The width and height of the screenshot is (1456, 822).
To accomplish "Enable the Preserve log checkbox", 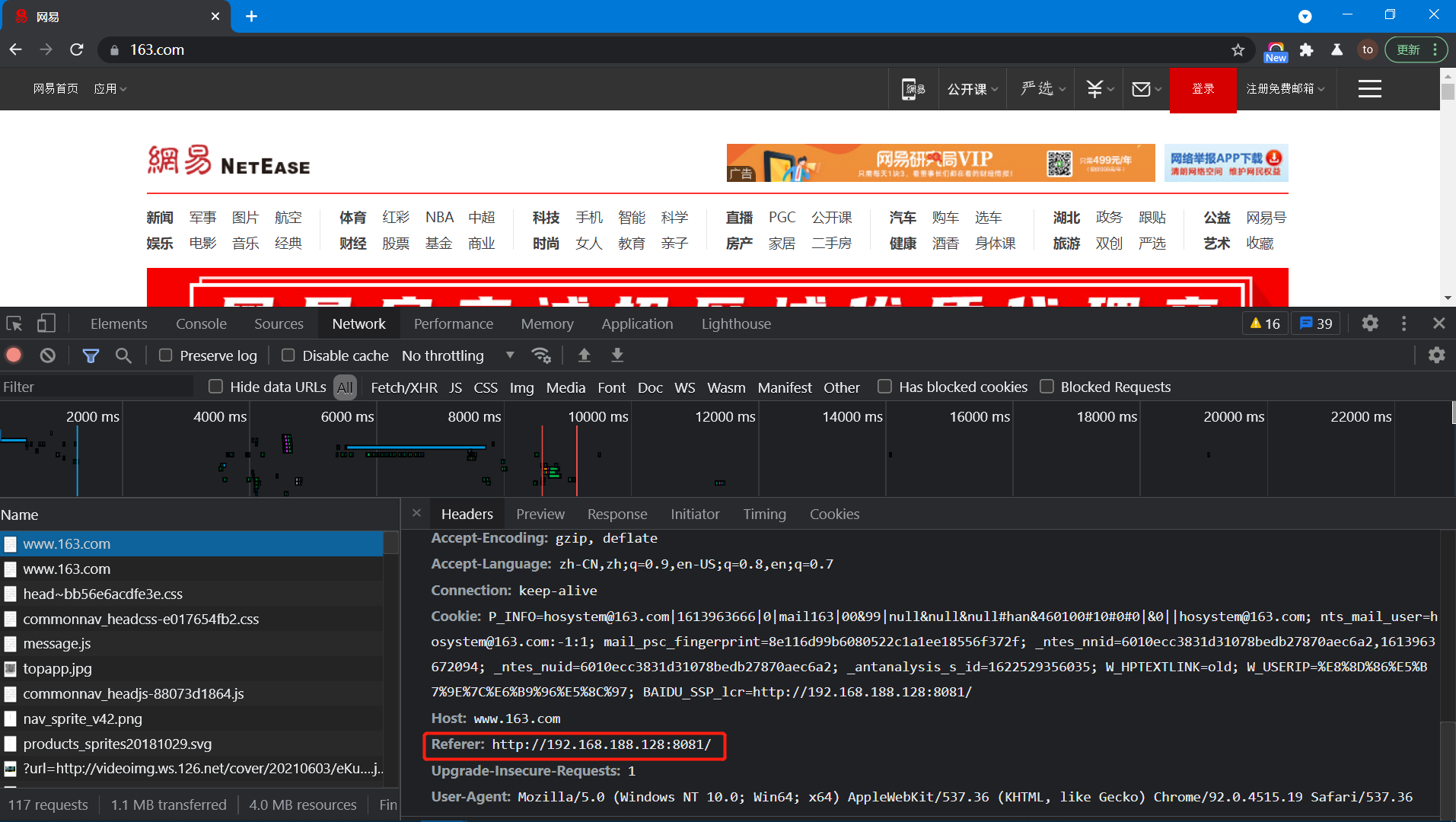I will (165, 355).
